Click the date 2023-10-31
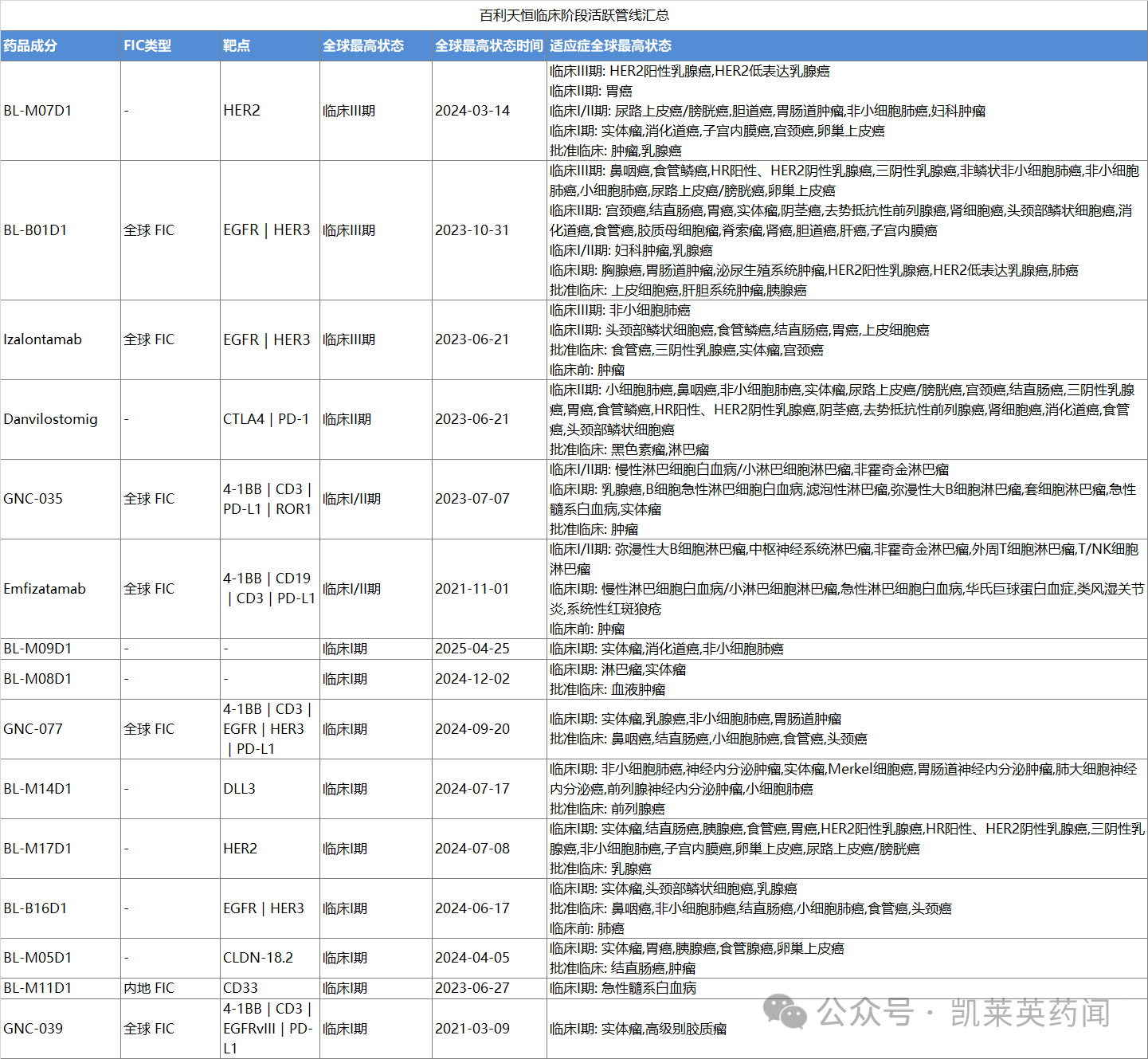The image size is (1148, 1059). click(472, 230)
